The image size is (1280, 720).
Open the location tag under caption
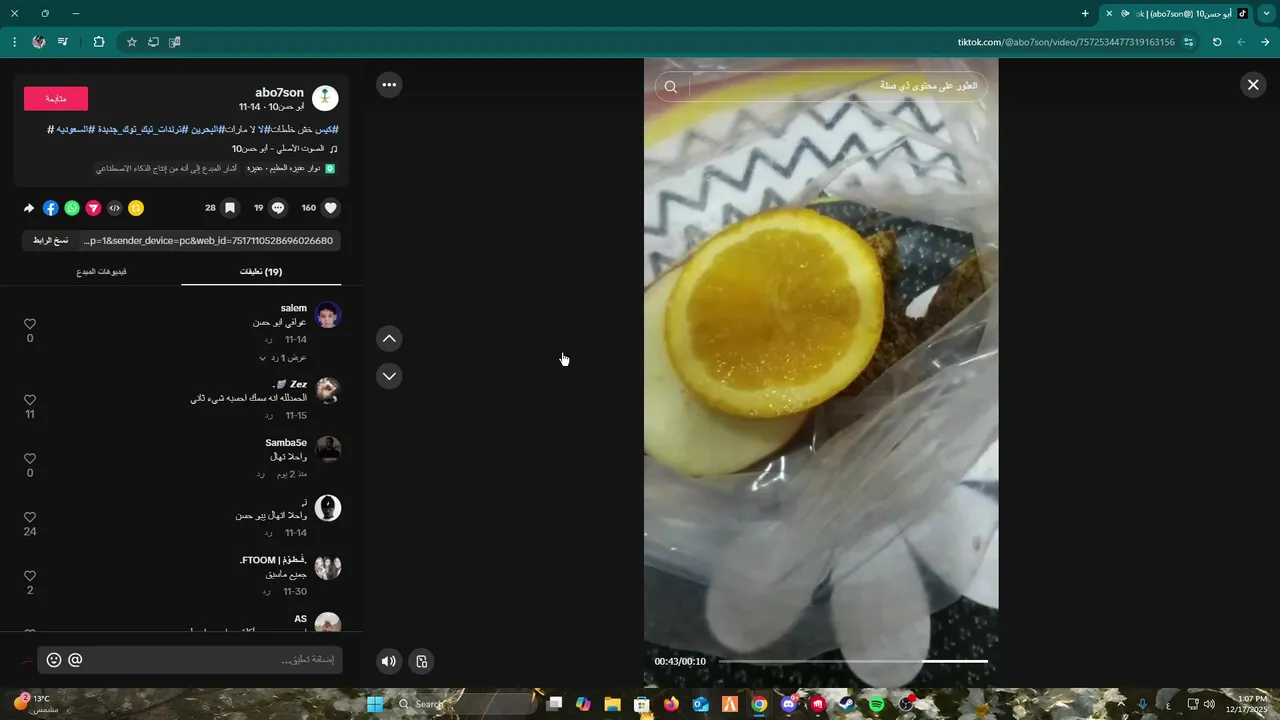pos(290,168)
